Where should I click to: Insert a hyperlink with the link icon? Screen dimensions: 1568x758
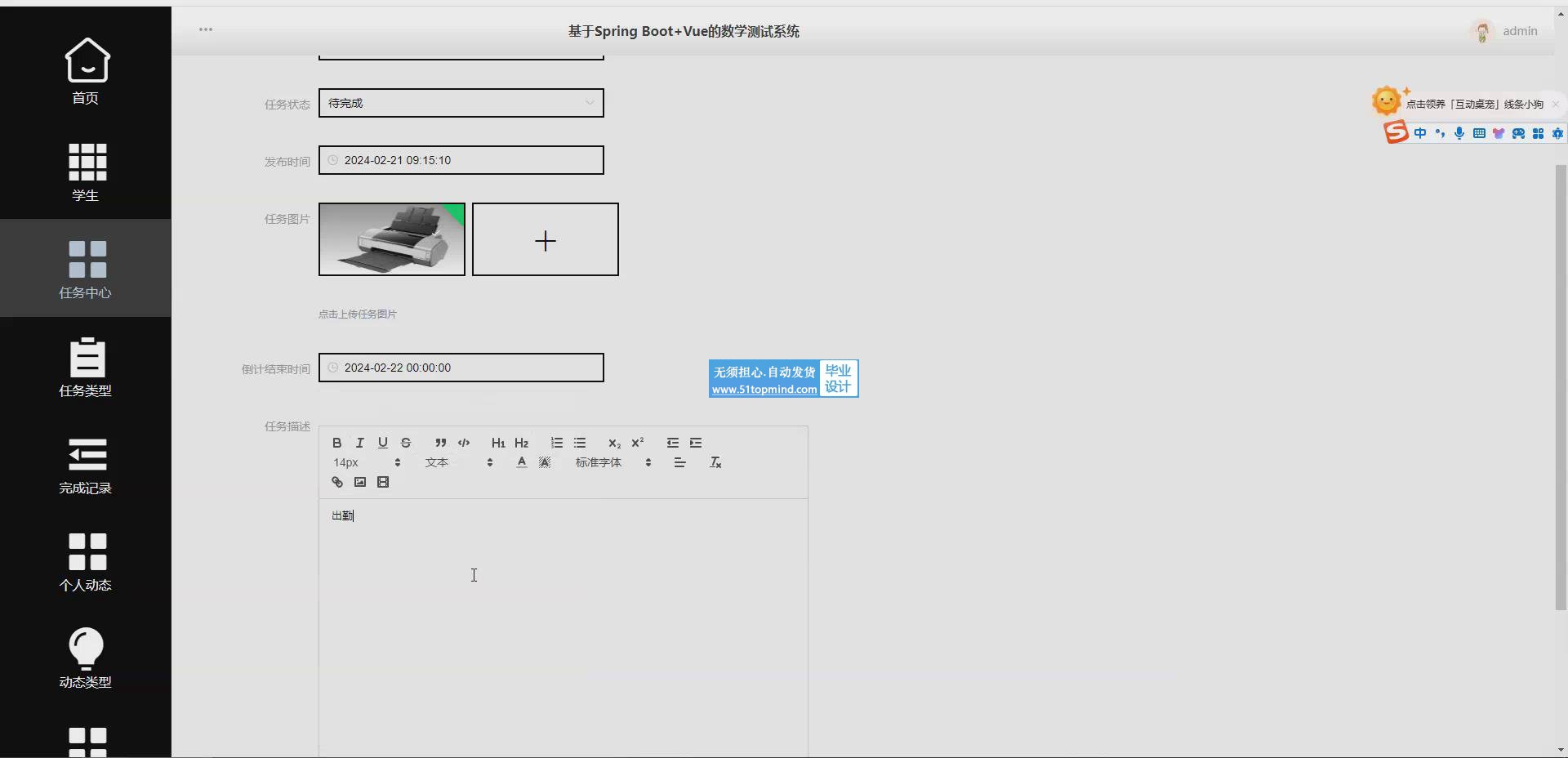point(336,482)
